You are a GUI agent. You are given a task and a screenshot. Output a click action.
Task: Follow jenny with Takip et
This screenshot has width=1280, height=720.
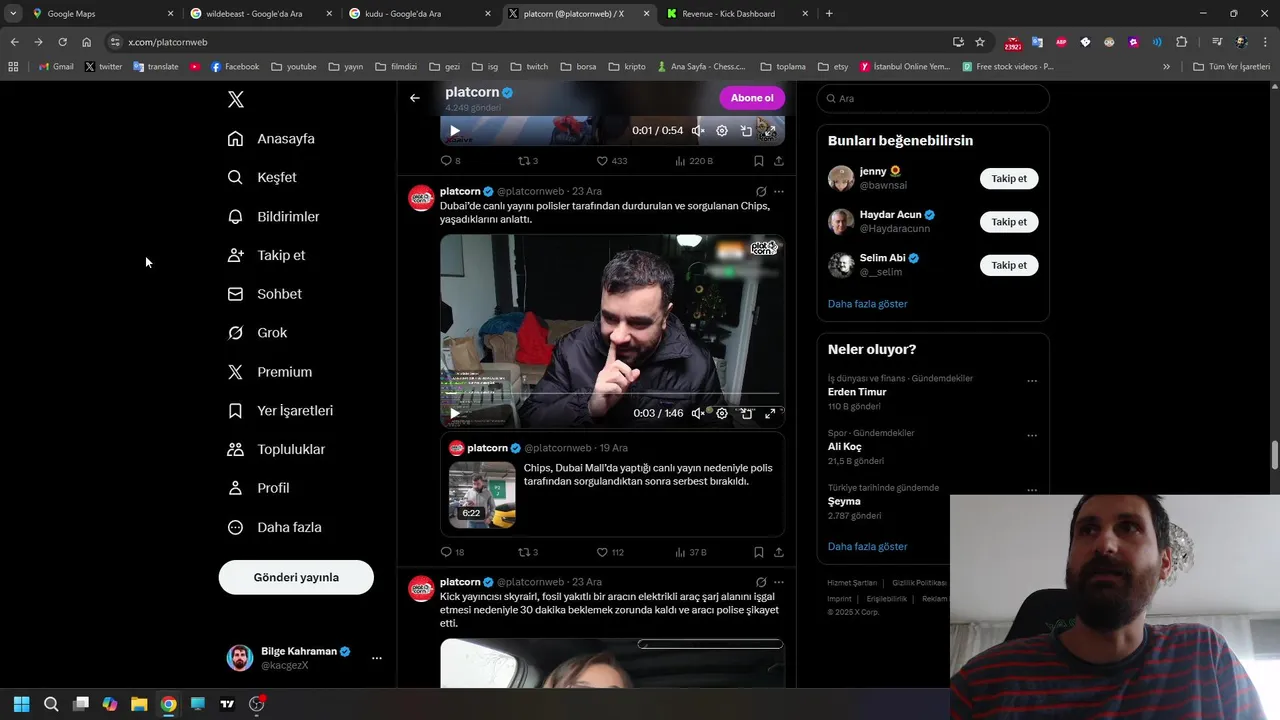pos(1009,179)
